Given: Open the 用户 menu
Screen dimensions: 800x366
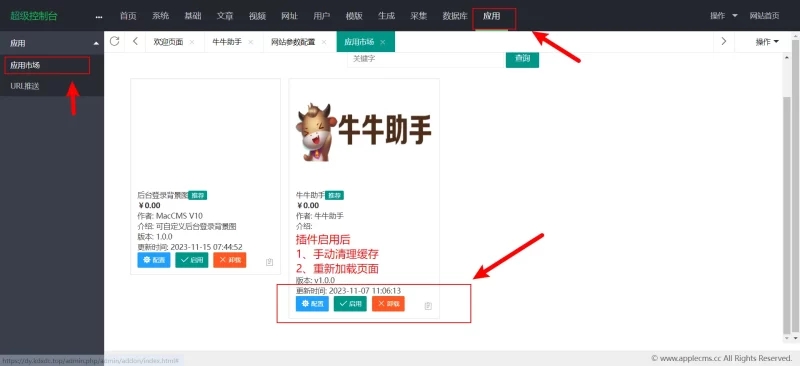Looking at the screenshot, I should click(321, 16).
